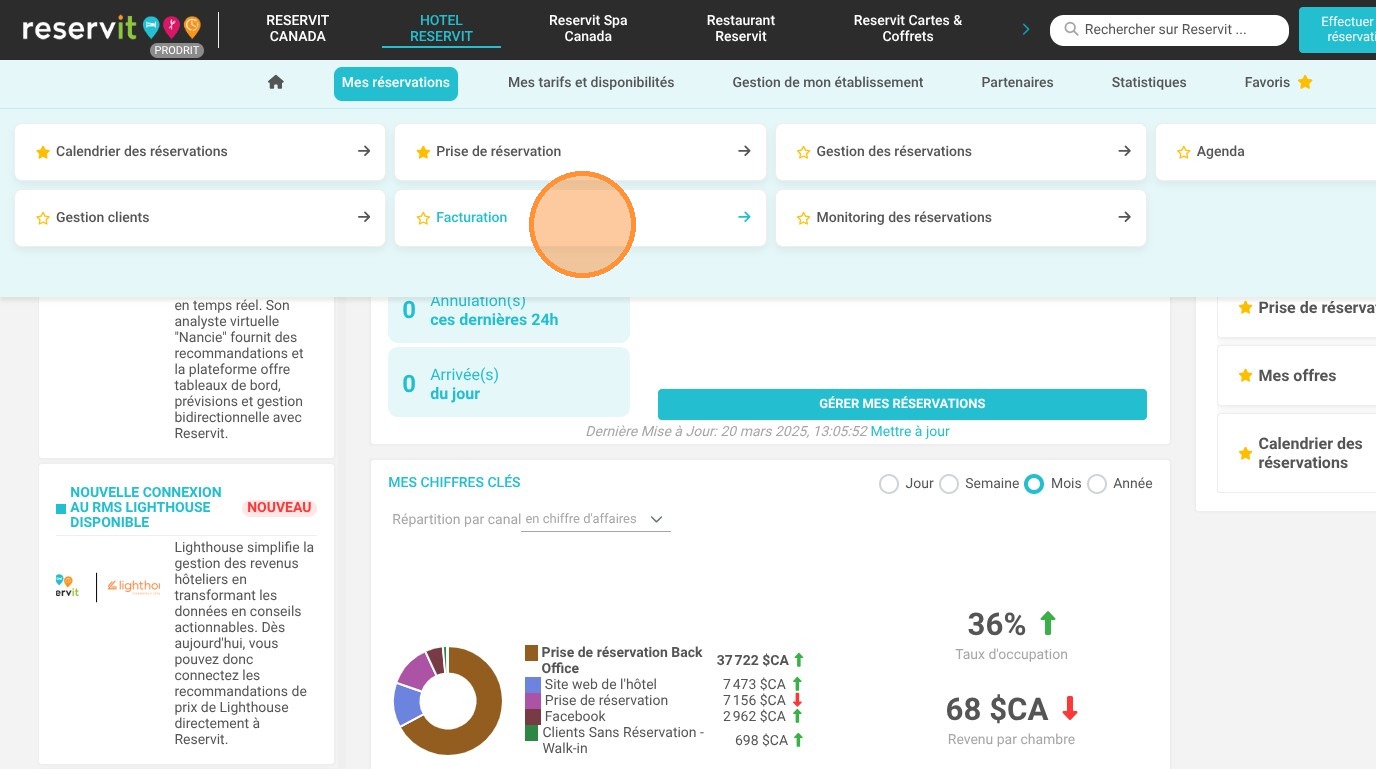Click the Reservit logo
This screenshot has width=1376, height=769.
pyautogui.click(x=111, y=28)
